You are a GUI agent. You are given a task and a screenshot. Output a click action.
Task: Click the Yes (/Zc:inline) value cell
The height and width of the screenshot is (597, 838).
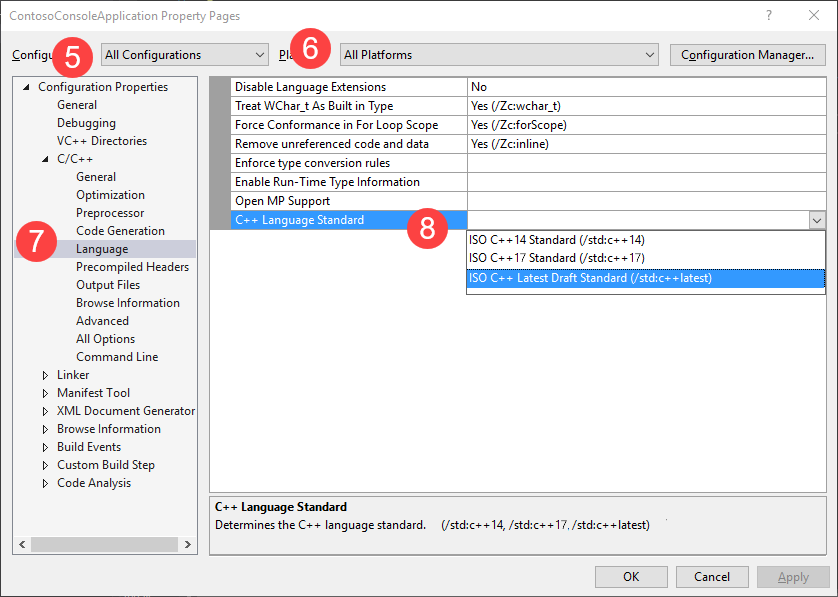point(647,144)
